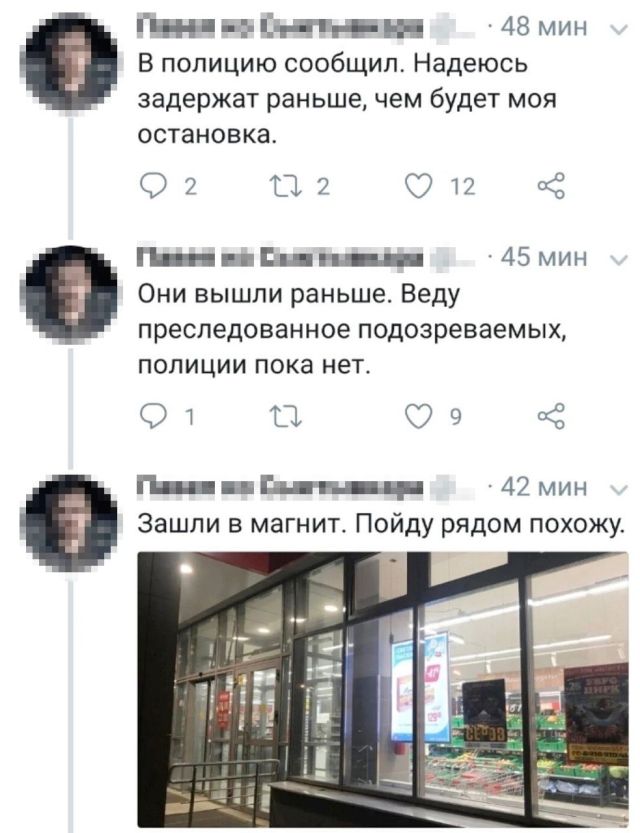Reply to the 48 мин tweet

[151, 186]
